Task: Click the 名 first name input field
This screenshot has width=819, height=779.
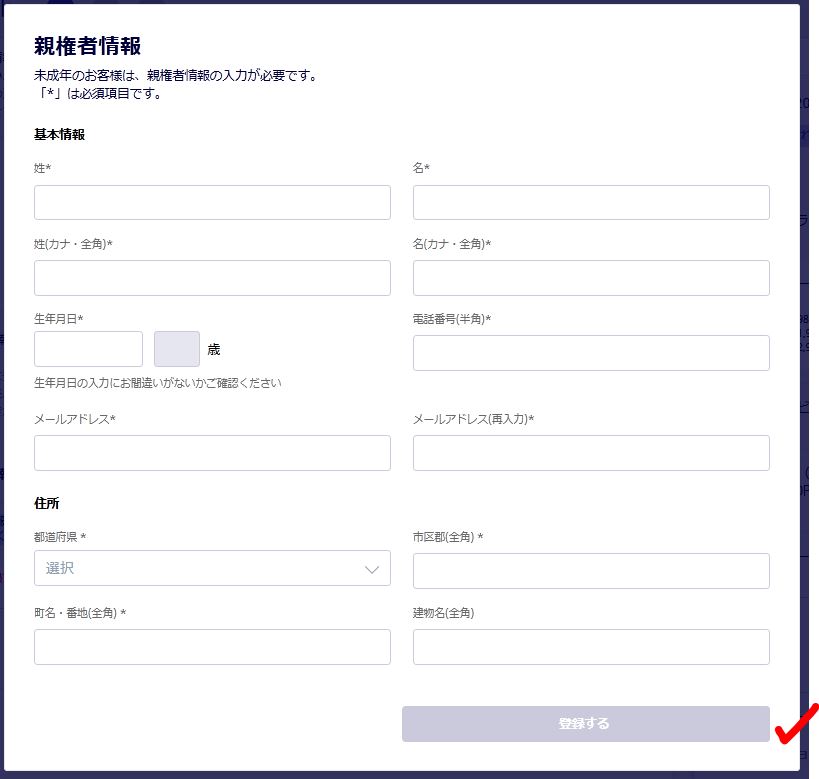Action: [590, 202]
